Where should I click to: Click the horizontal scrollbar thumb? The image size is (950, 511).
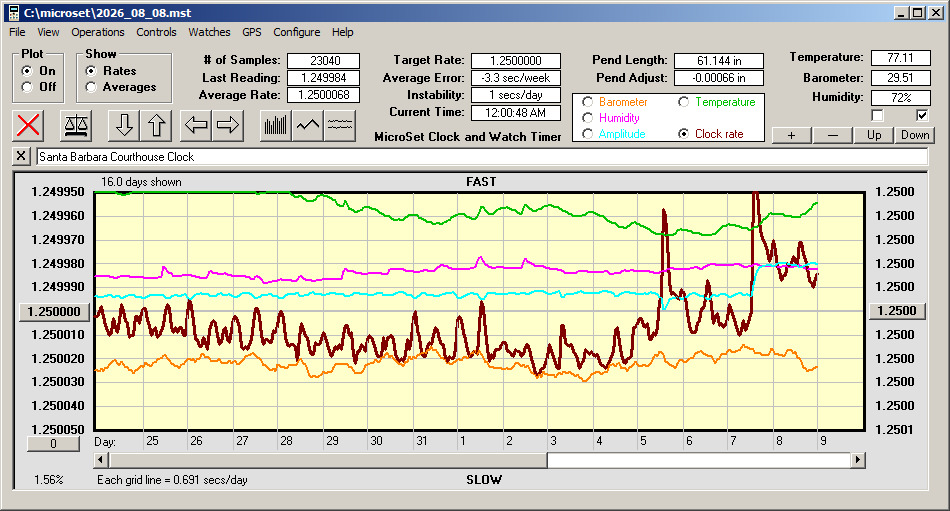[328, 460]
